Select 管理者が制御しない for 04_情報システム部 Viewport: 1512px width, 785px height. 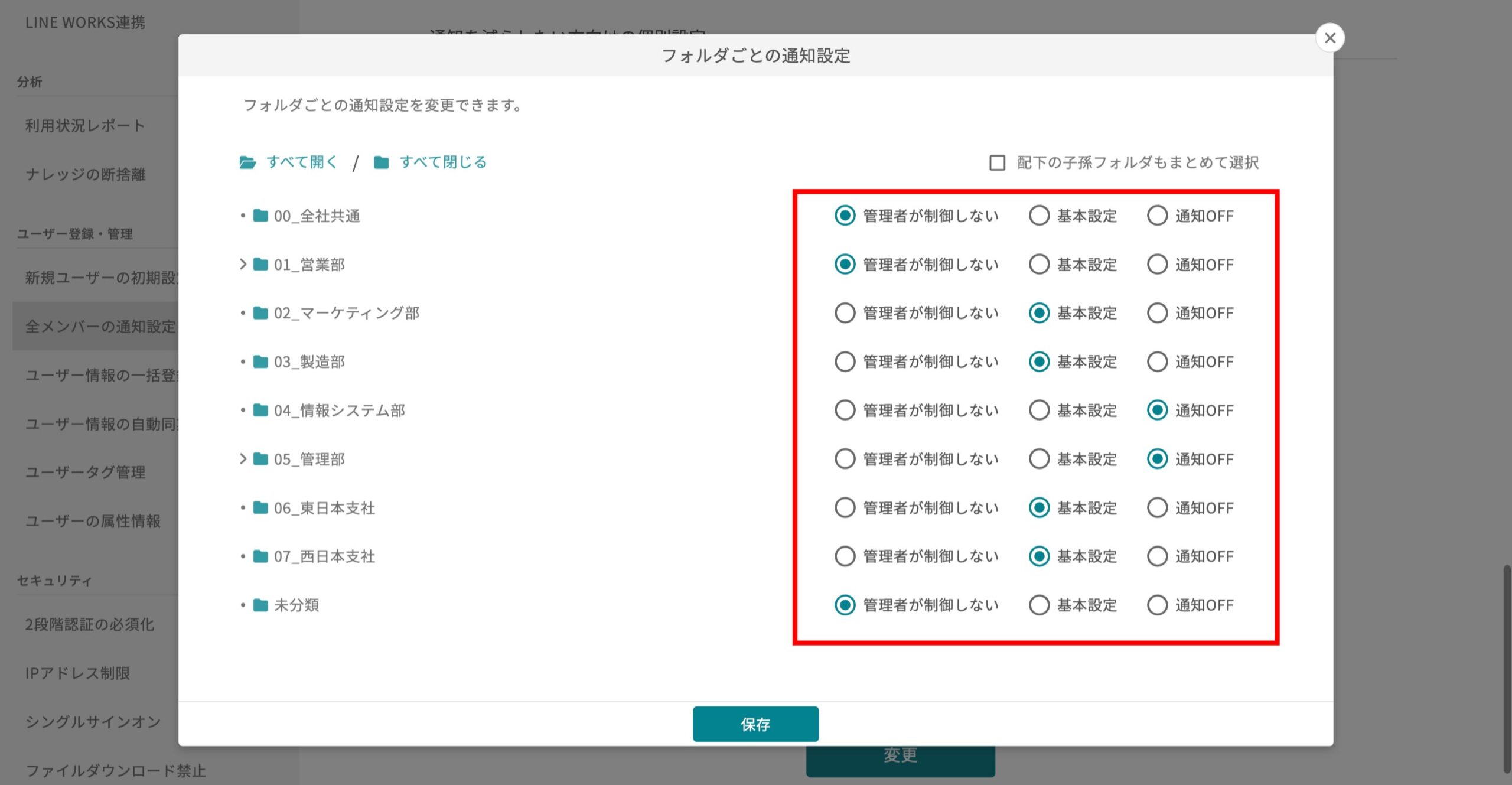click(x=845, y=410)
